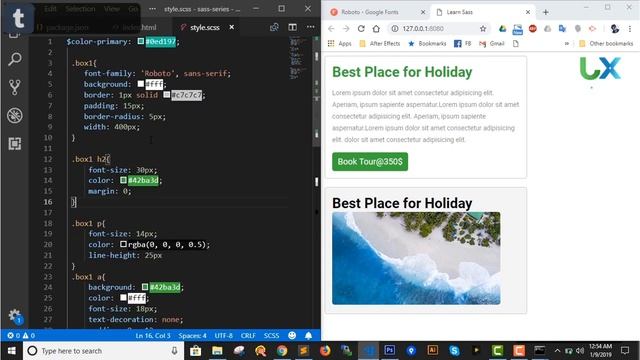Open the Search view in VS Code sidebar
The width and height of the screenshot is (640, 360).
pos(15,60)
